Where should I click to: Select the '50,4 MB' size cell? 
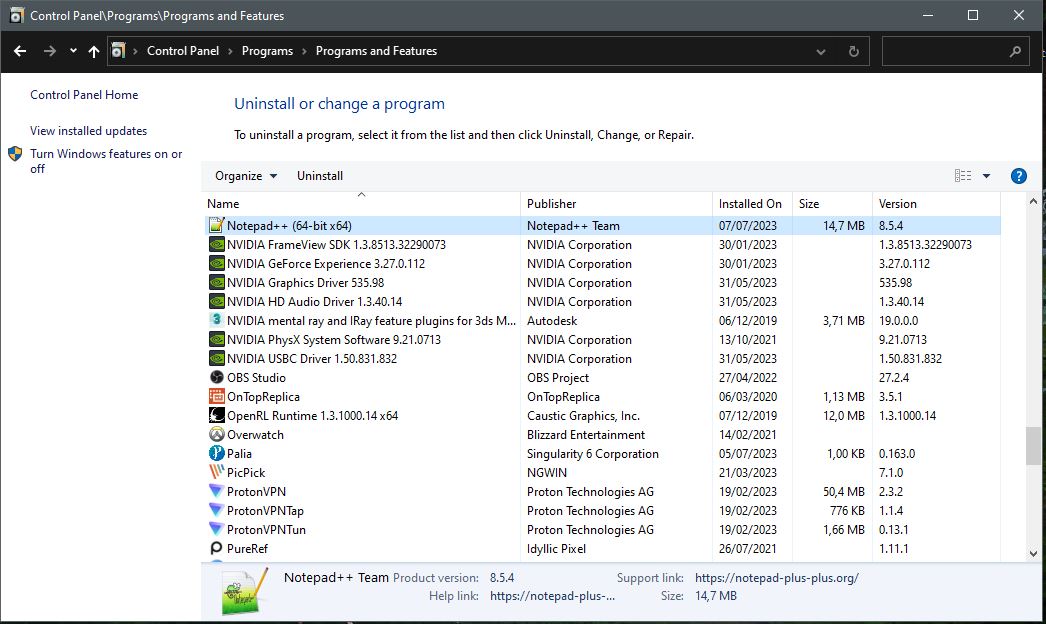[x=843, y=492]
